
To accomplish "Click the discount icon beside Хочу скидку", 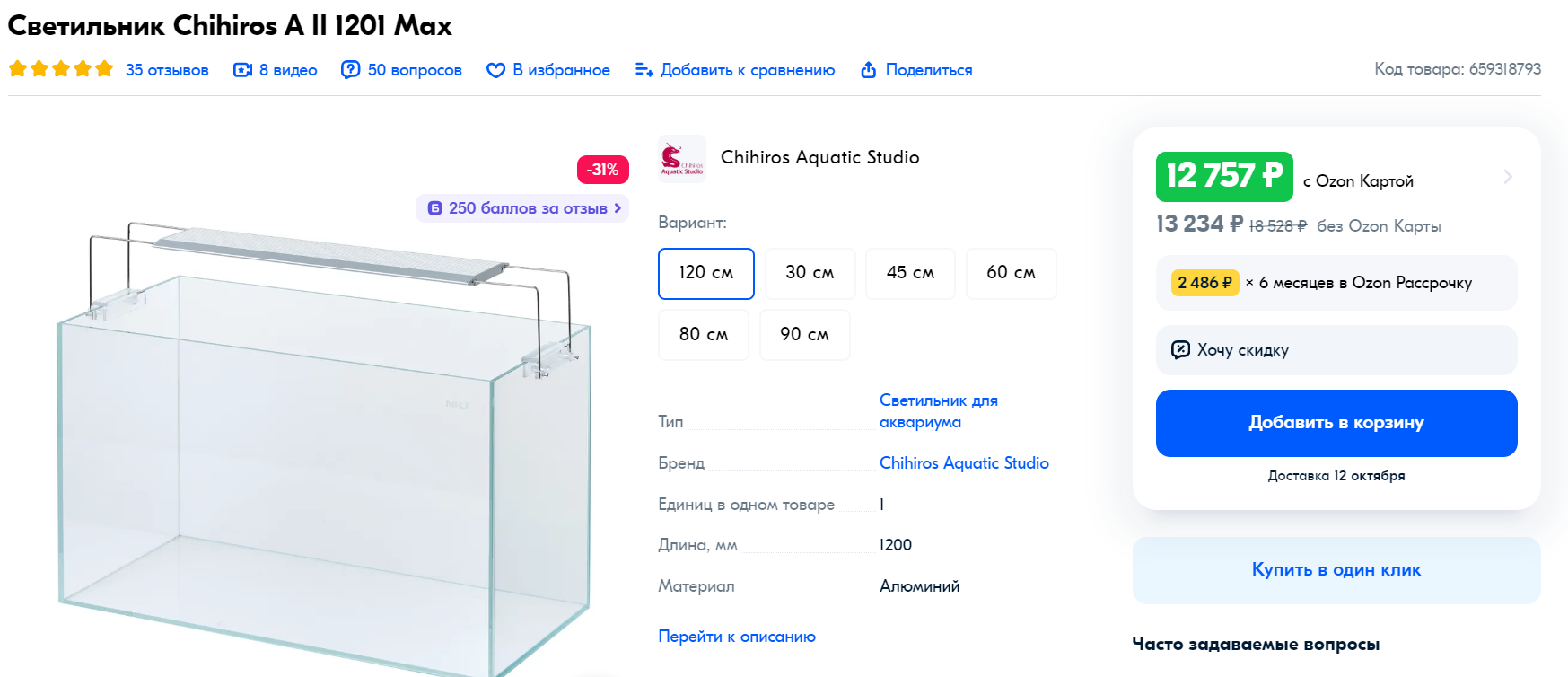I will (1180, 350).
